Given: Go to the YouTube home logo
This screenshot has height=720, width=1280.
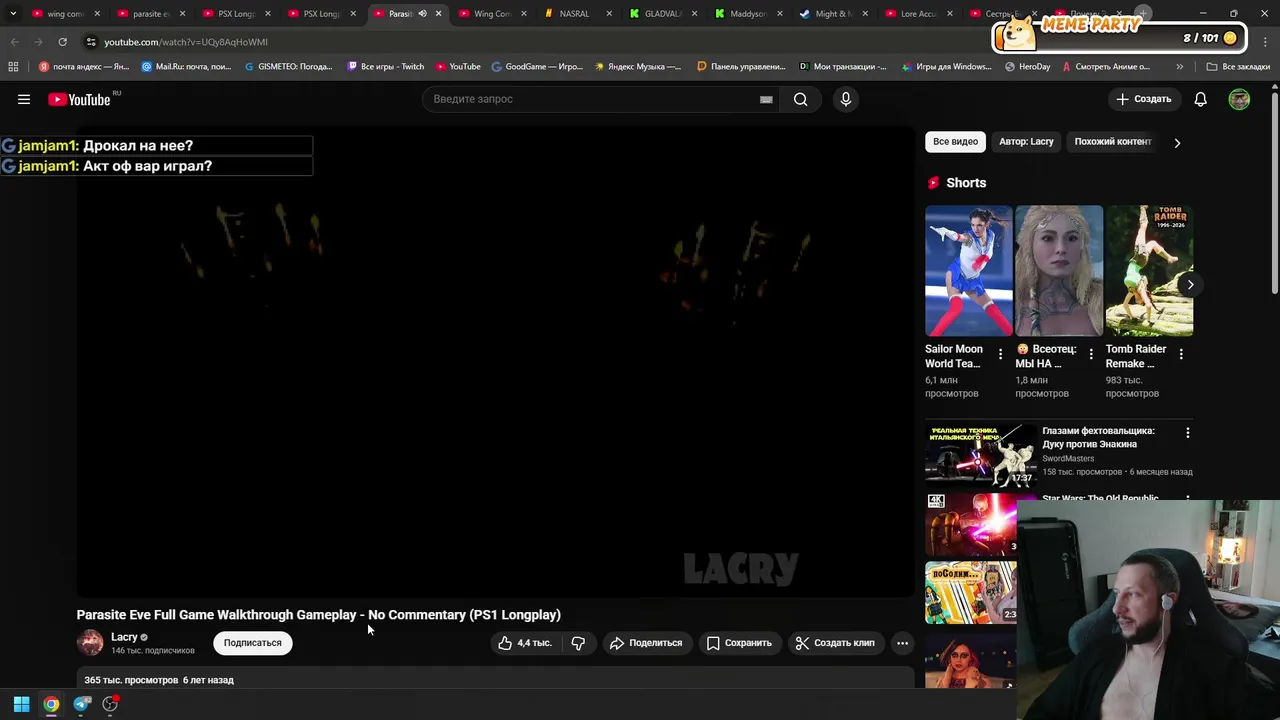Looking at the screenshot, I should click(x=80, y=99).
